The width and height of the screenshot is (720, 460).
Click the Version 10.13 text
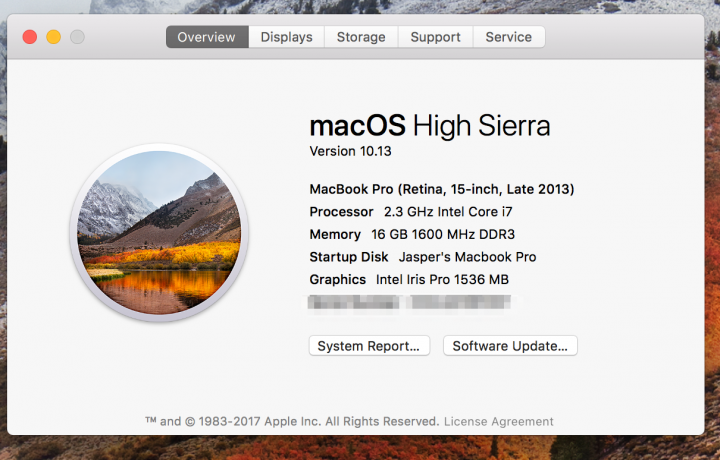(350, 151)
